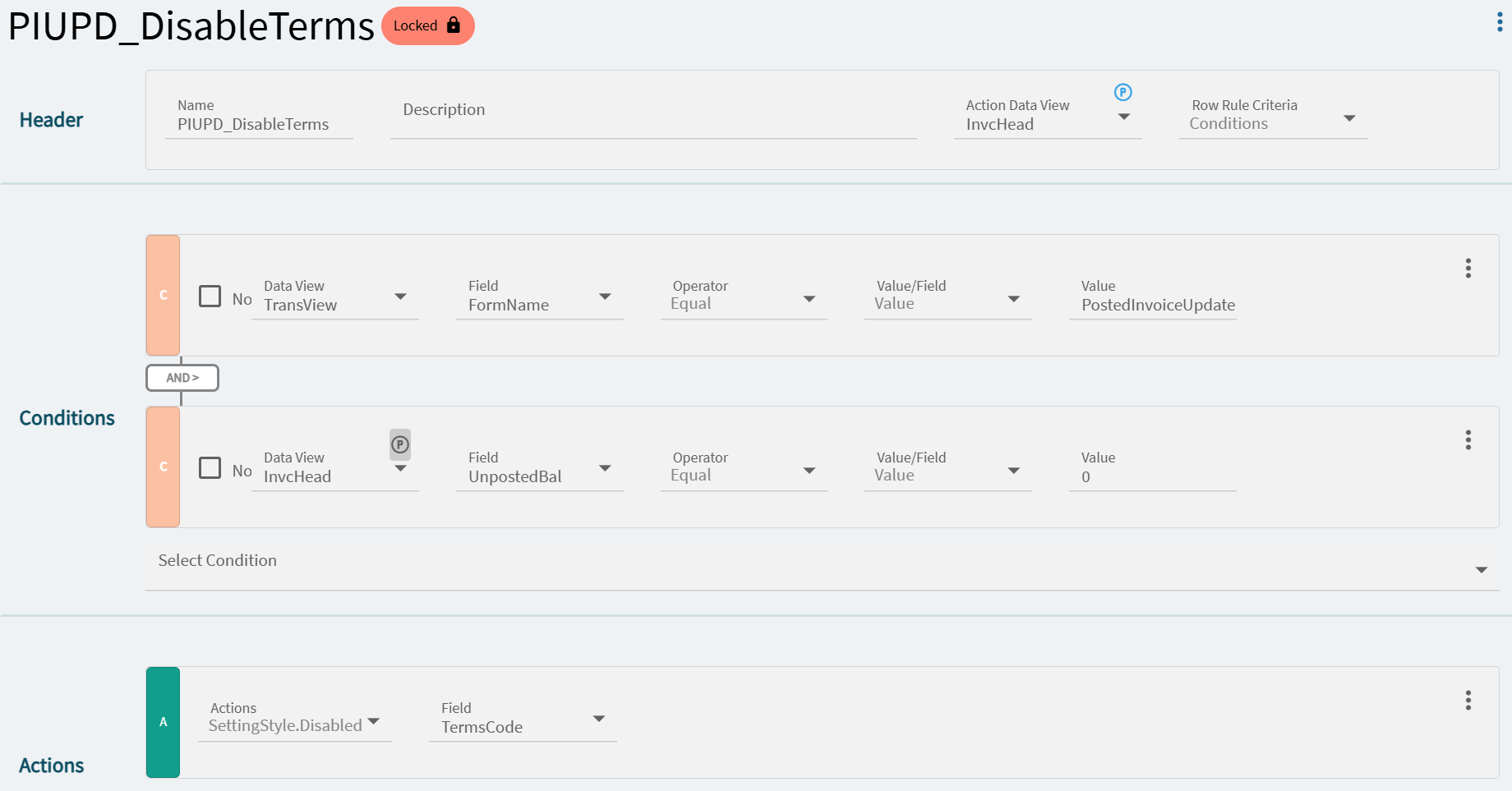Toggle the No checkbox on the InvcHead condition

tap(210, 467)
